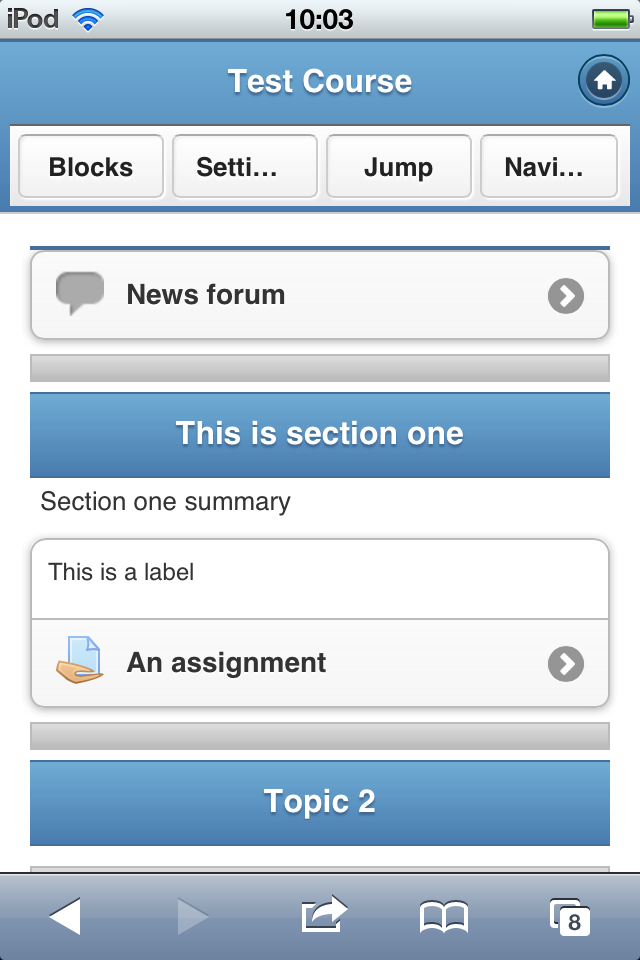Viewport: 640px width, 960px height.
Task: Go back with Safari's back arrow
Action: coord(65,917)
